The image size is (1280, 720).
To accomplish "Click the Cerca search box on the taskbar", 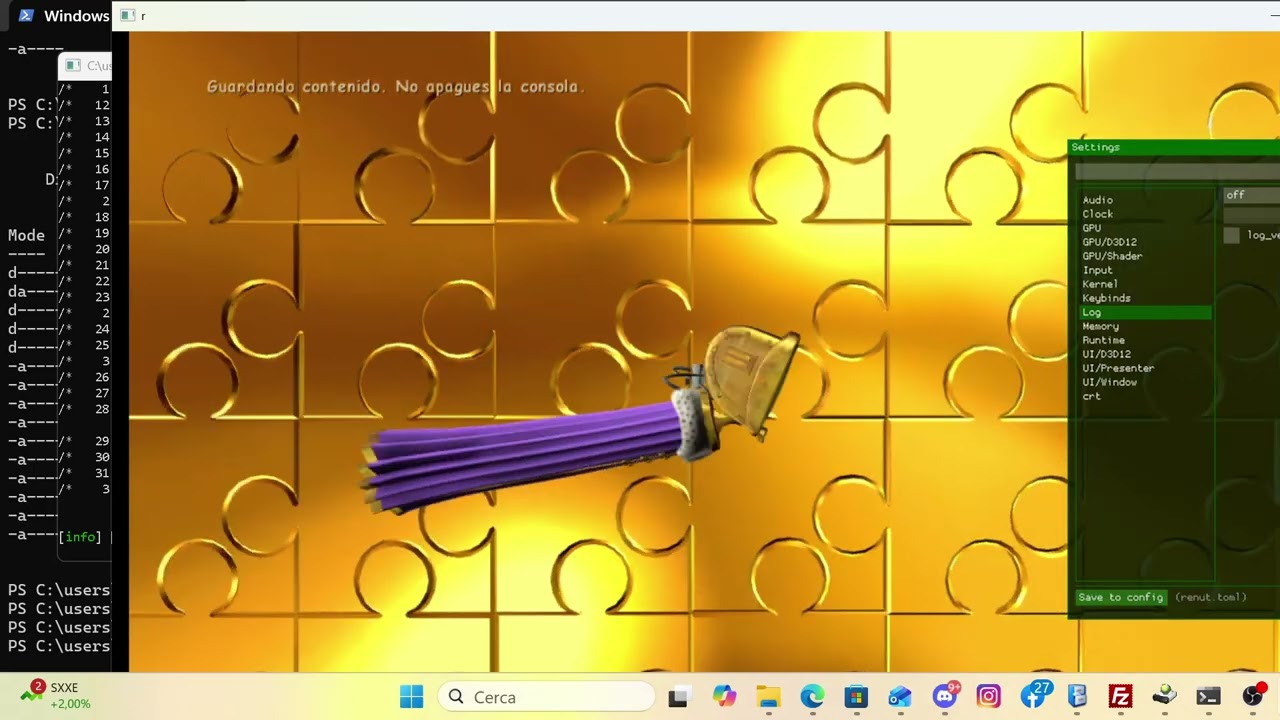I will [x=546, y=697].
